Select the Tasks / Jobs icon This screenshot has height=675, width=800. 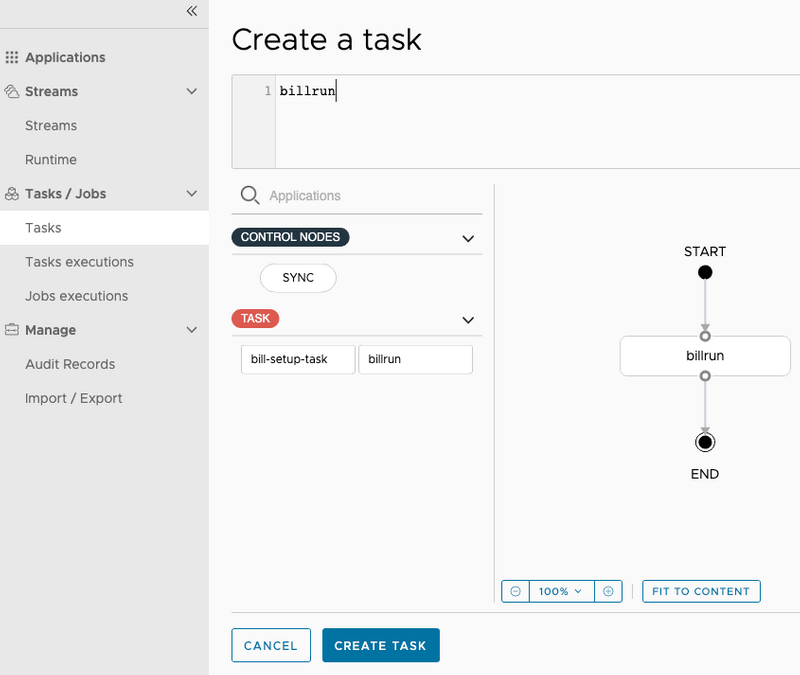click(11, 193)
